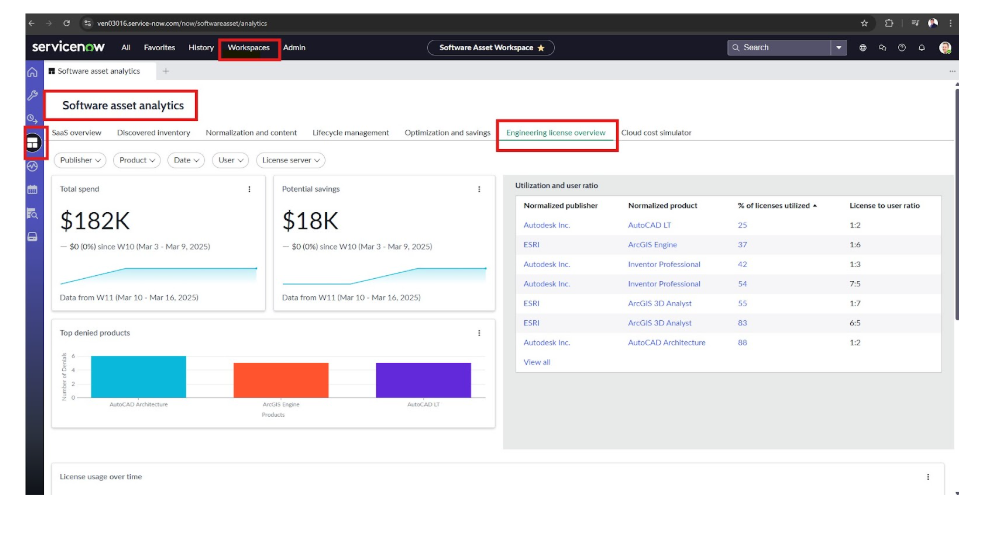Expand the User filter dropdown

[231, 160]
